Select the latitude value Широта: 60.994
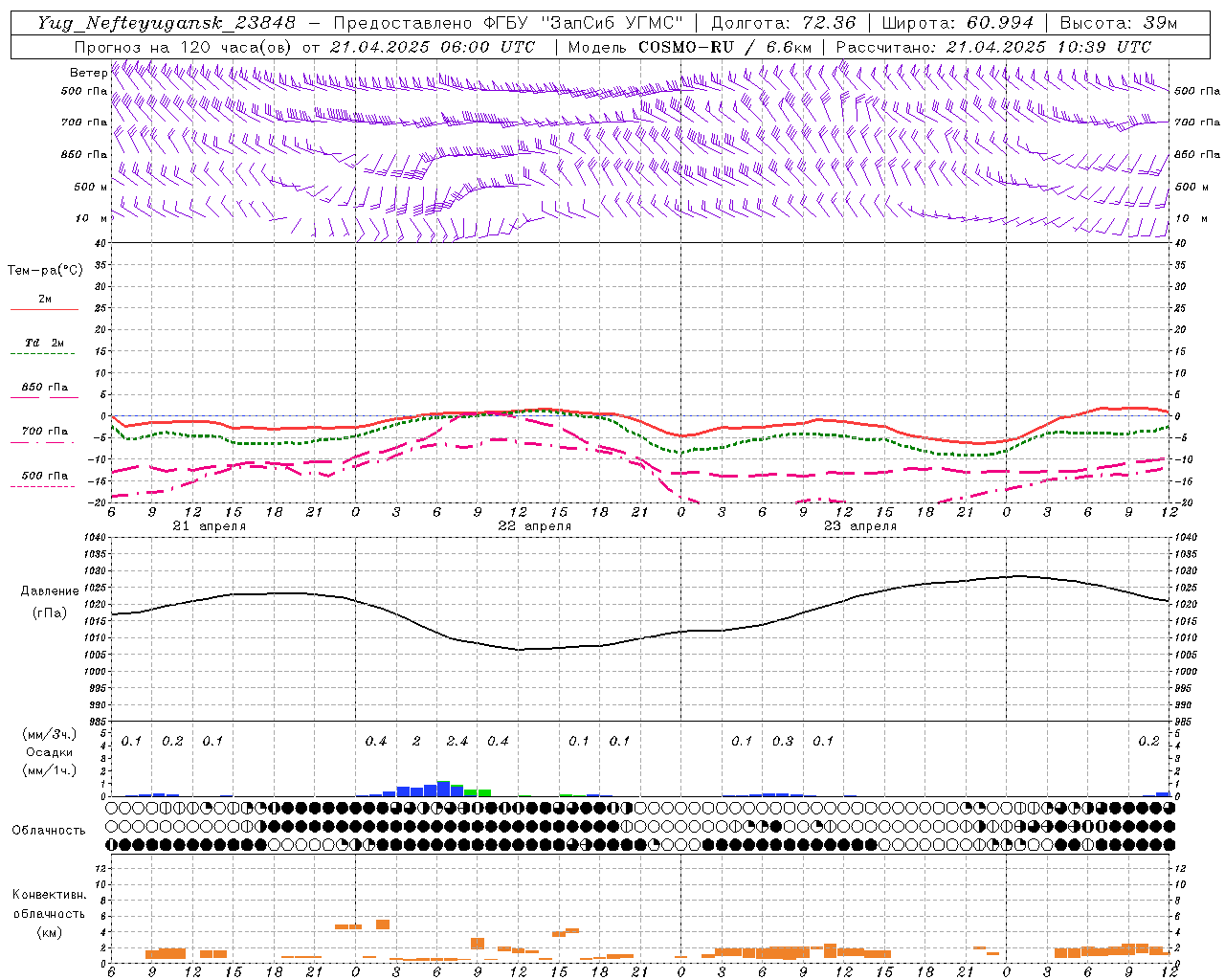 [x=958, y=23]
